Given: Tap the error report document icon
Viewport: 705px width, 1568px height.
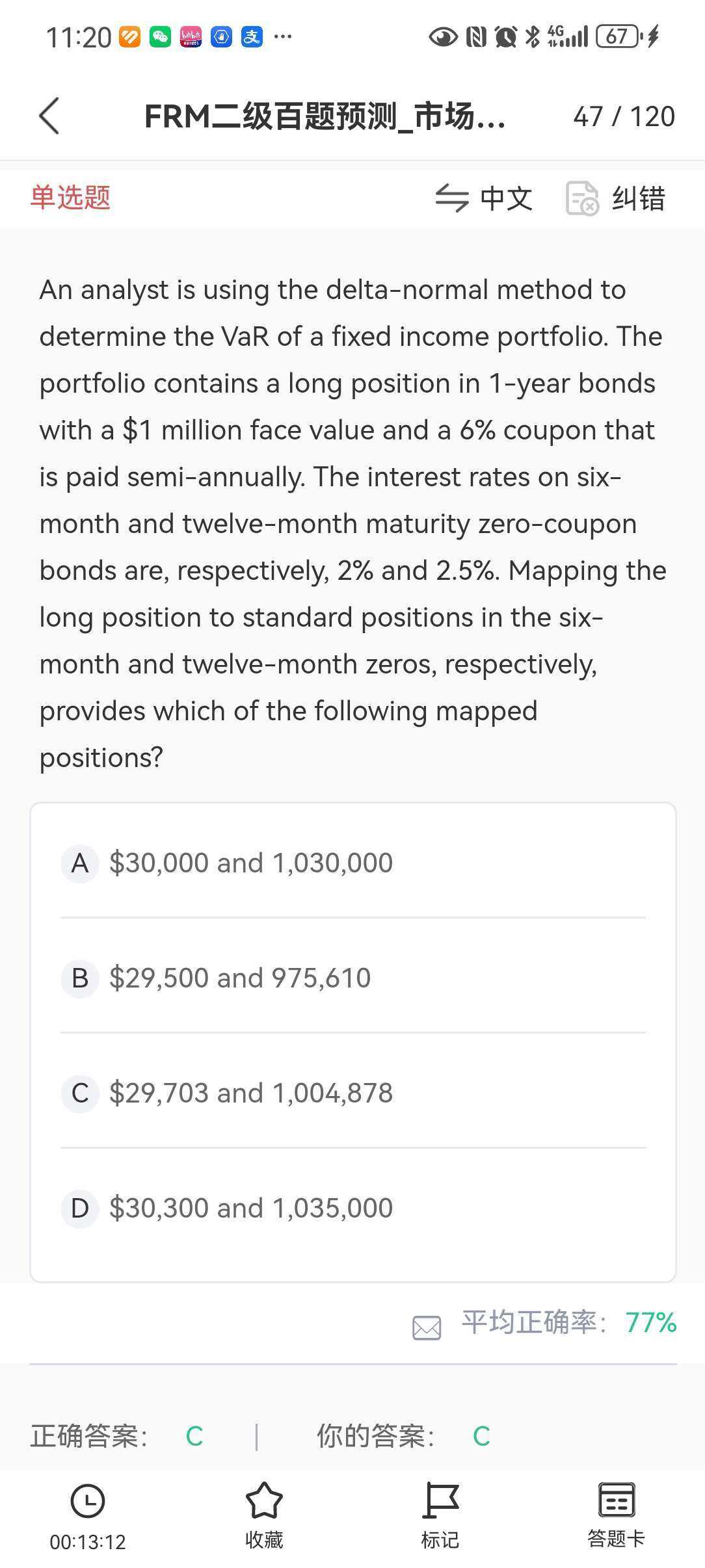Looking at the screenshot, I should pos(582,198).
